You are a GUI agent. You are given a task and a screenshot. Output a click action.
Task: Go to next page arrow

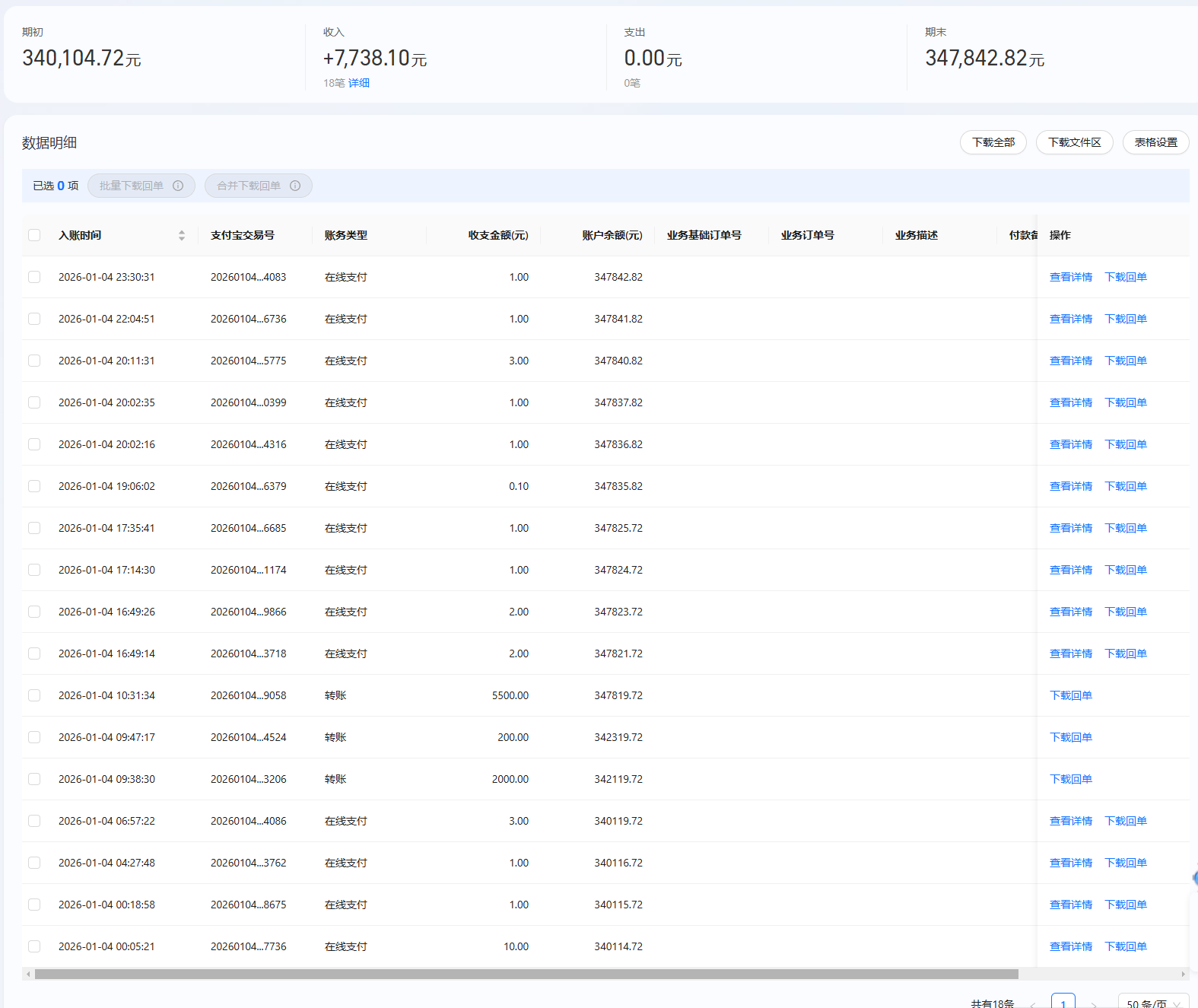(1093, 1003)
